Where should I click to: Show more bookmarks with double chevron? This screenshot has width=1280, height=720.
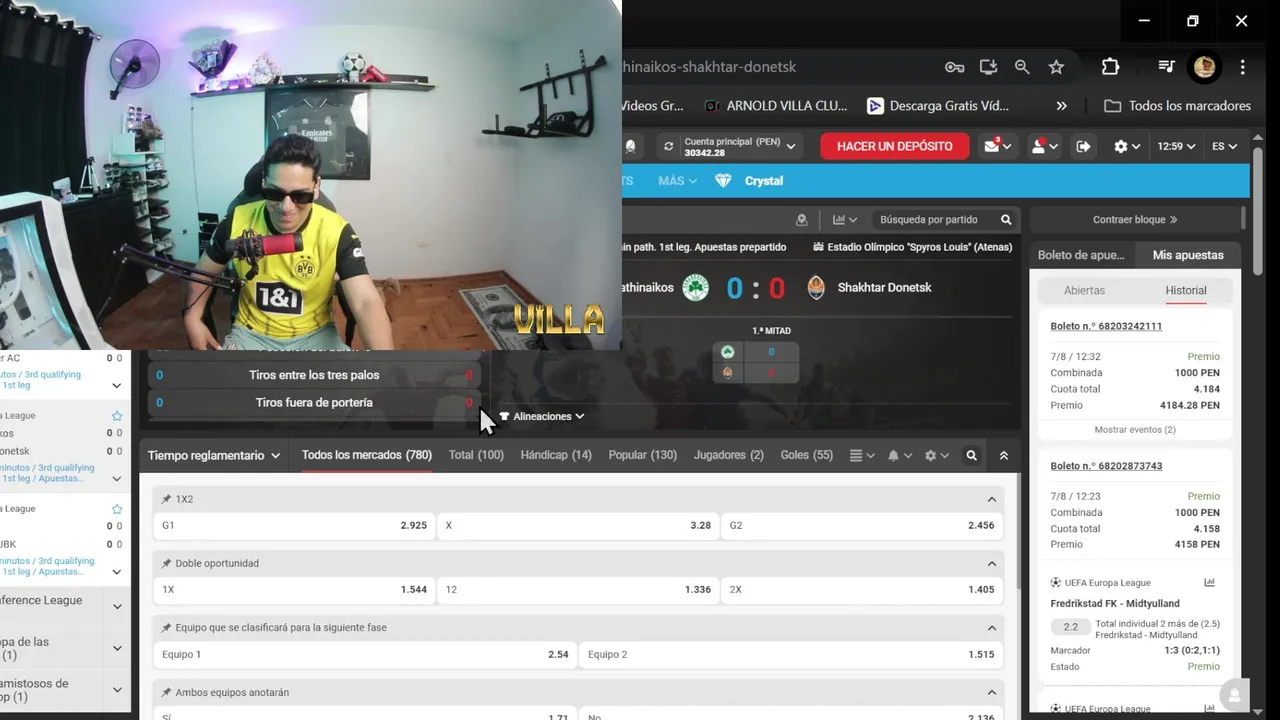[x=1061, y=106]
